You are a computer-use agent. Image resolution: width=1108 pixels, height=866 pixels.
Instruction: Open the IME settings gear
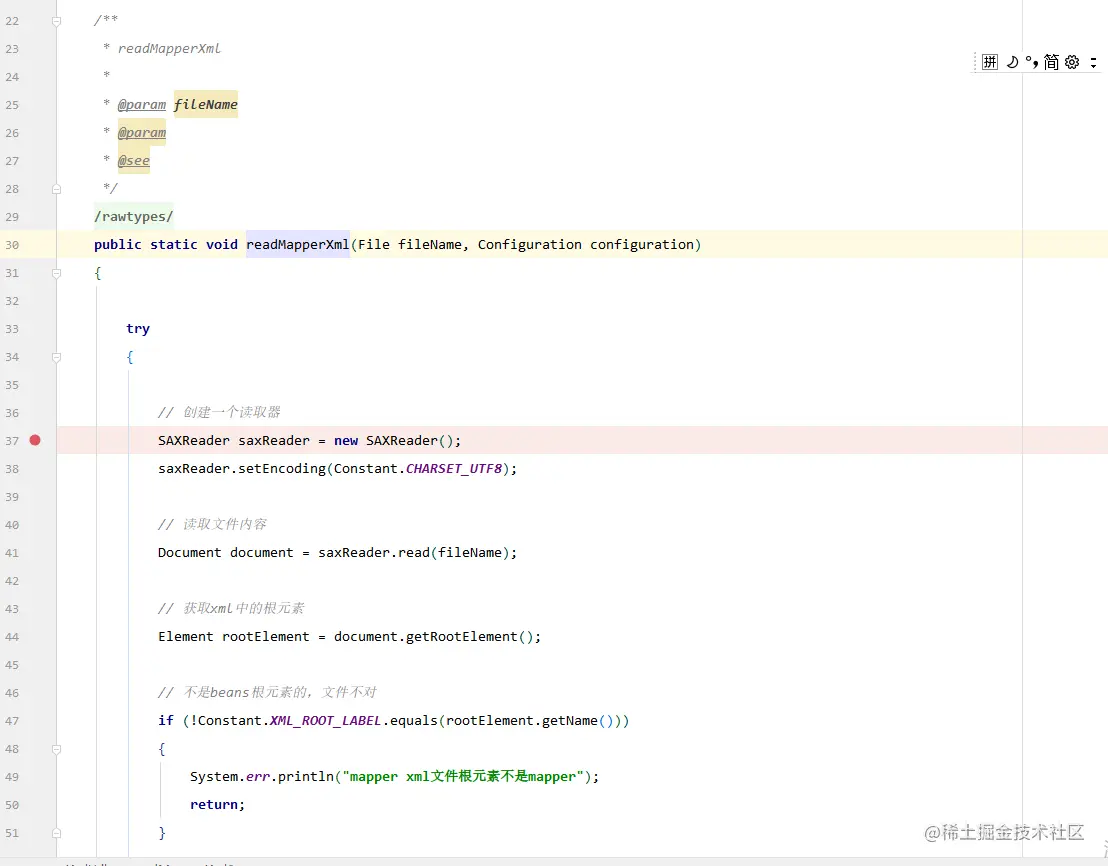pos(1072,62)
